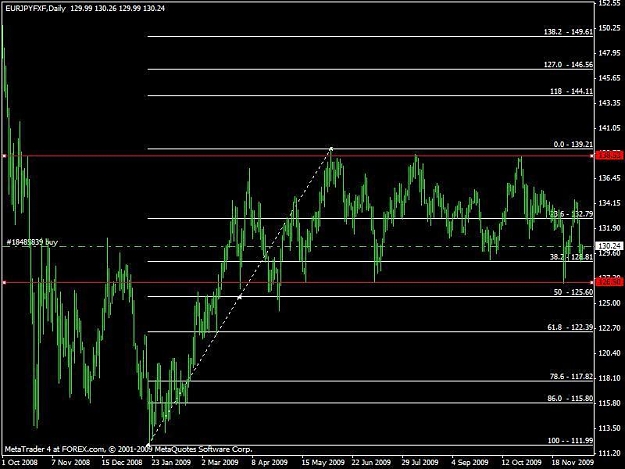Select the Fibonacci midpoint handle on dotted trendline
This screenshot has height=469, width=625.
tap(239, 297)
